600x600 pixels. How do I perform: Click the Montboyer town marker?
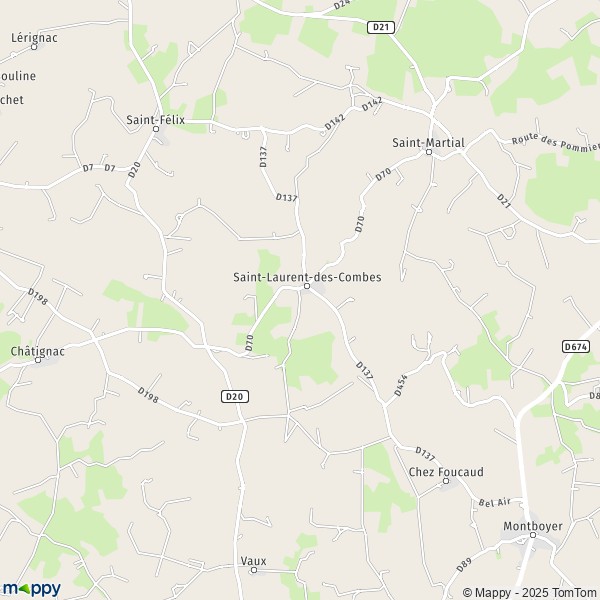[533, 535]
